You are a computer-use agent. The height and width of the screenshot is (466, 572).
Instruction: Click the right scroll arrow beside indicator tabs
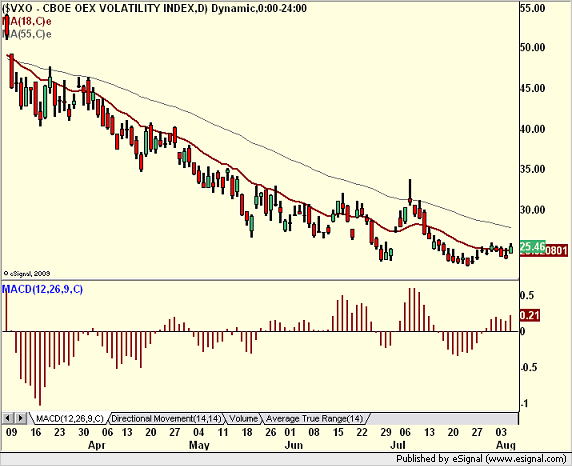[x=20, y=418]
